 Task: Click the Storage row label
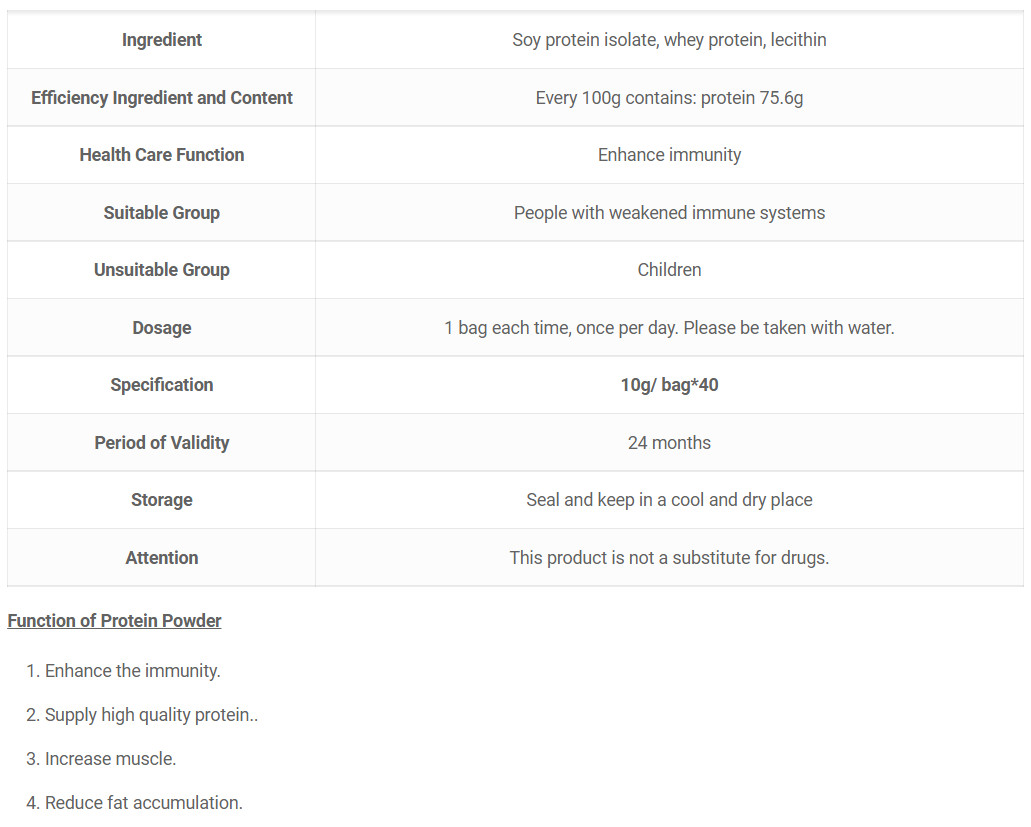point(162,500)
